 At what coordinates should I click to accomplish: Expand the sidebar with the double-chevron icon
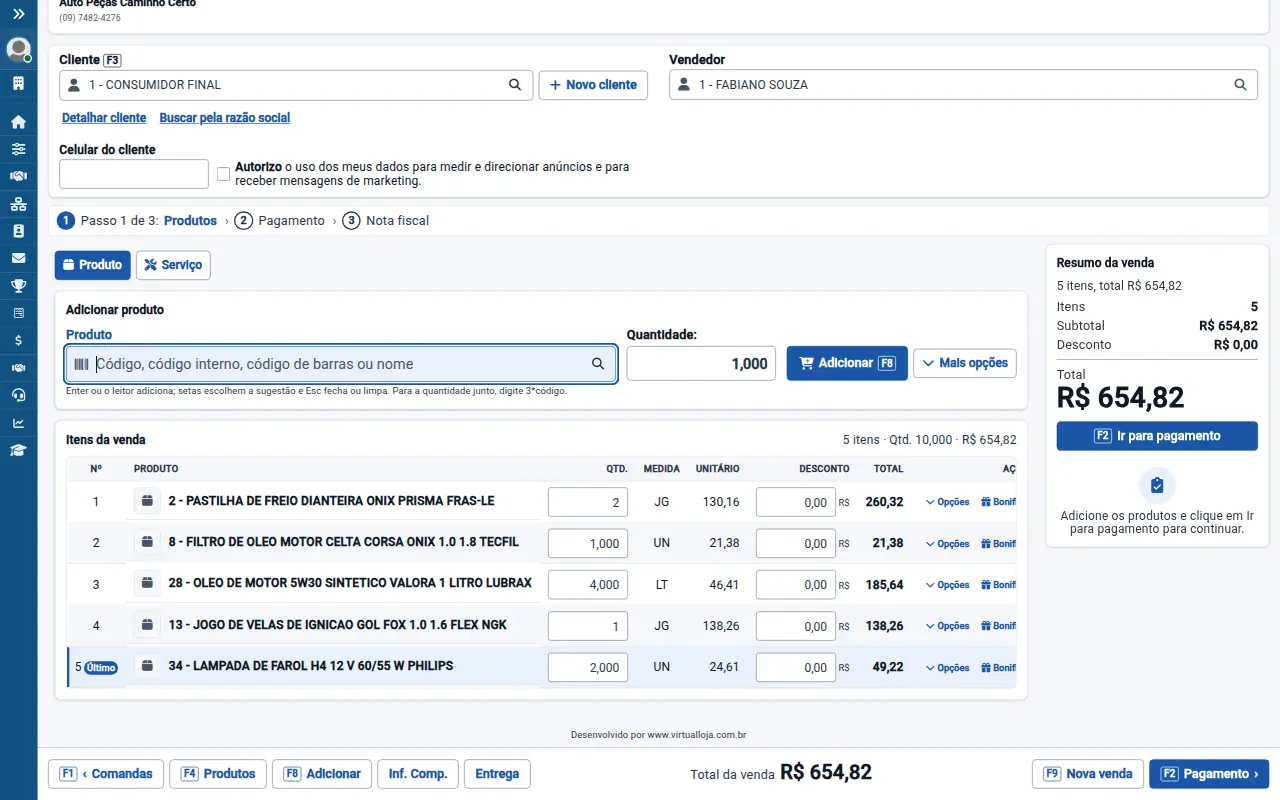pos(18,14)
